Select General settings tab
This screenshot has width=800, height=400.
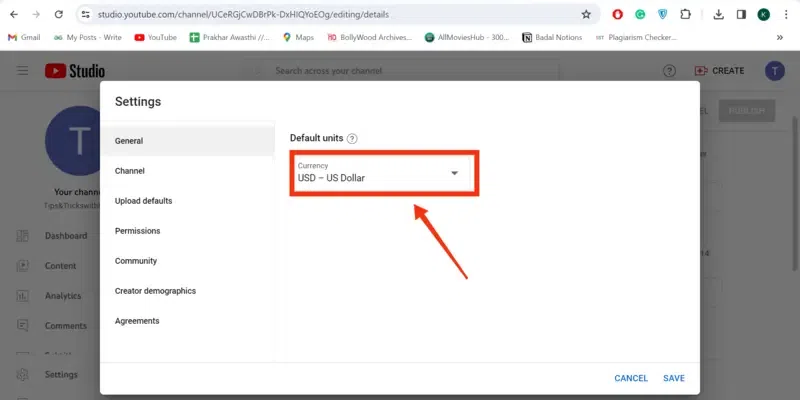[x=187, y=141]
